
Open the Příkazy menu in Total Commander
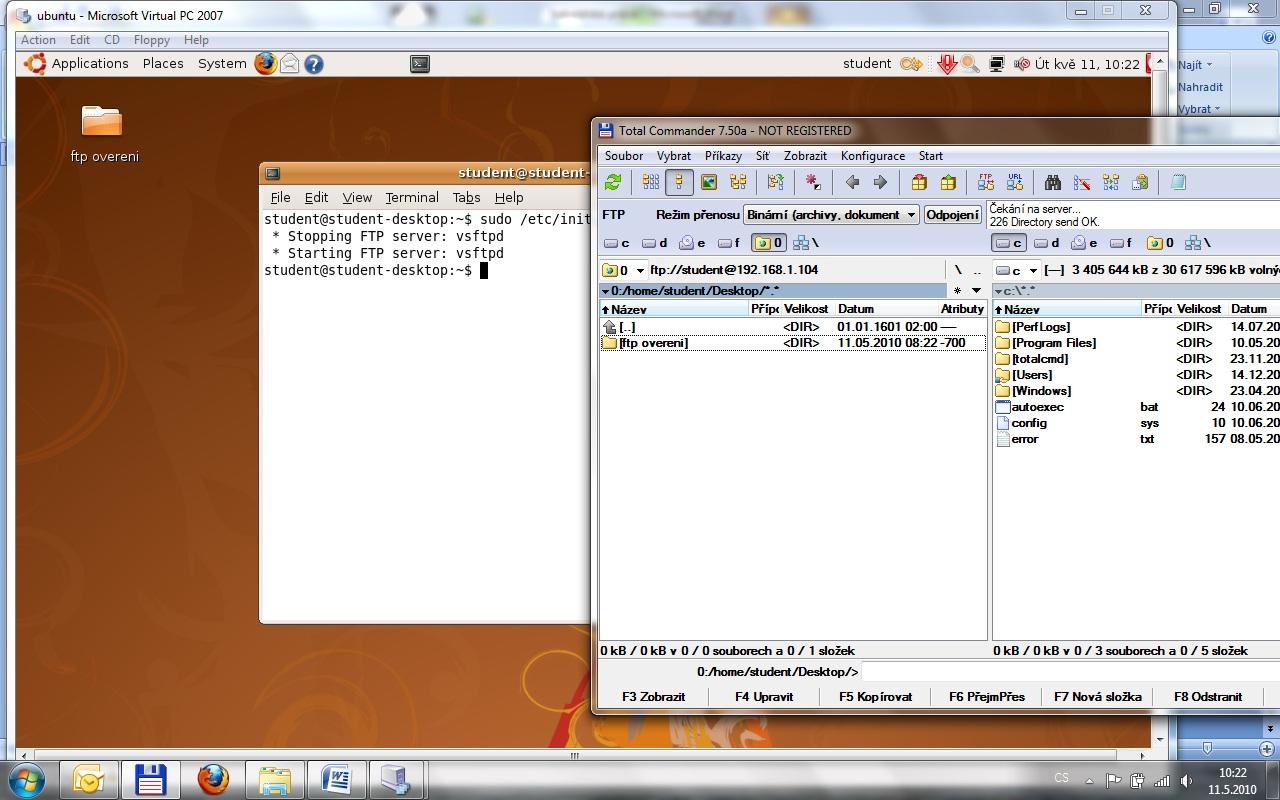click(x=723, y=156)
